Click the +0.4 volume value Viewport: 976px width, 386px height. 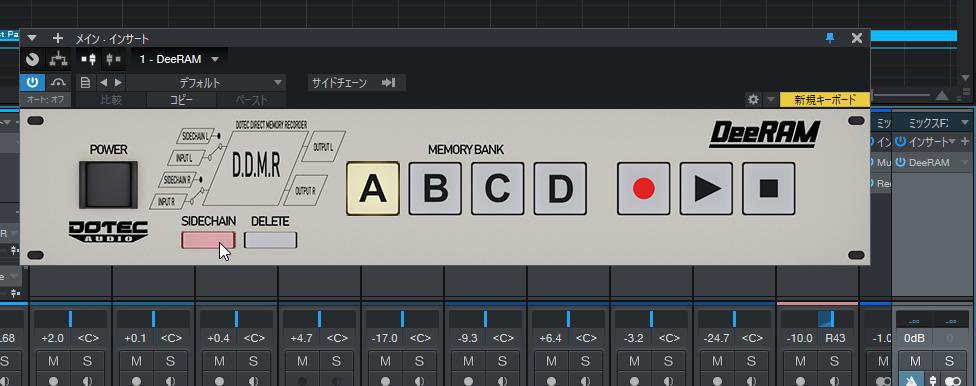(219, 338)
